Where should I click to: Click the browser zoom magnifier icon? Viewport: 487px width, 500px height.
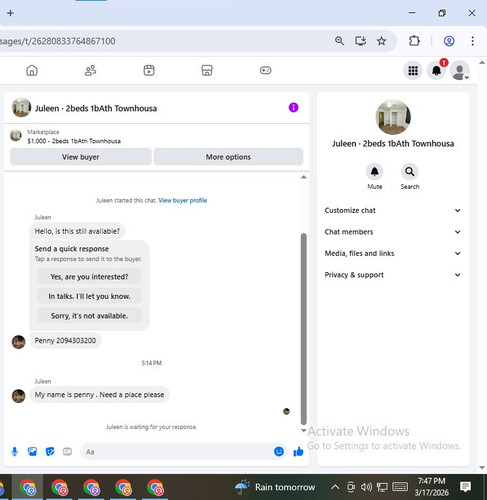(339, 41)
